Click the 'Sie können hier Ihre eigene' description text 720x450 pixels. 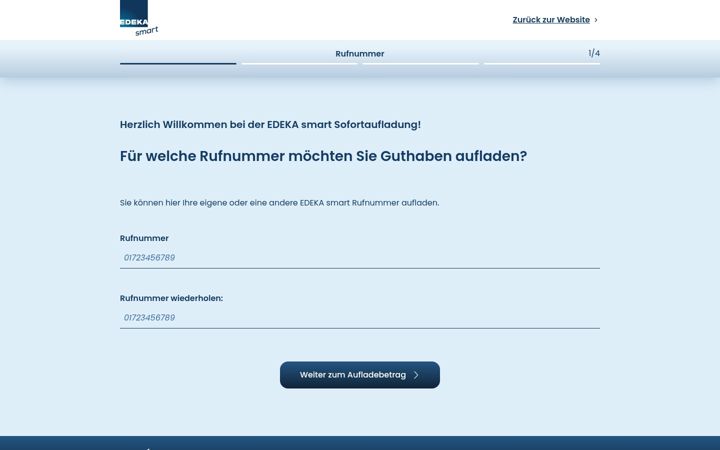coord(279,202)
